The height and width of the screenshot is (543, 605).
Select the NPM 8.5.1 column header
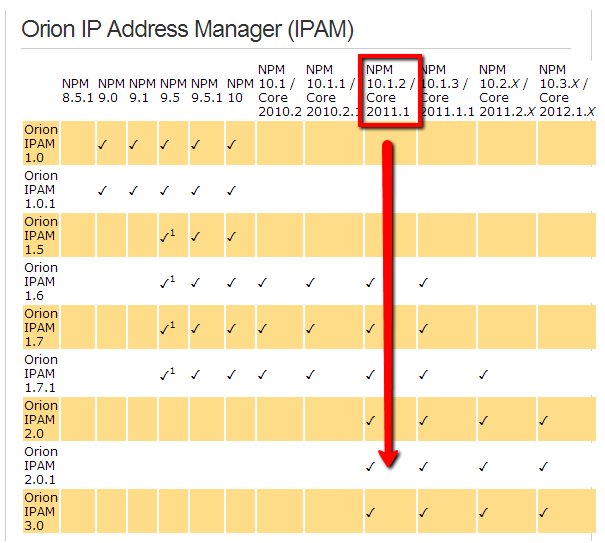click(78, 91)
